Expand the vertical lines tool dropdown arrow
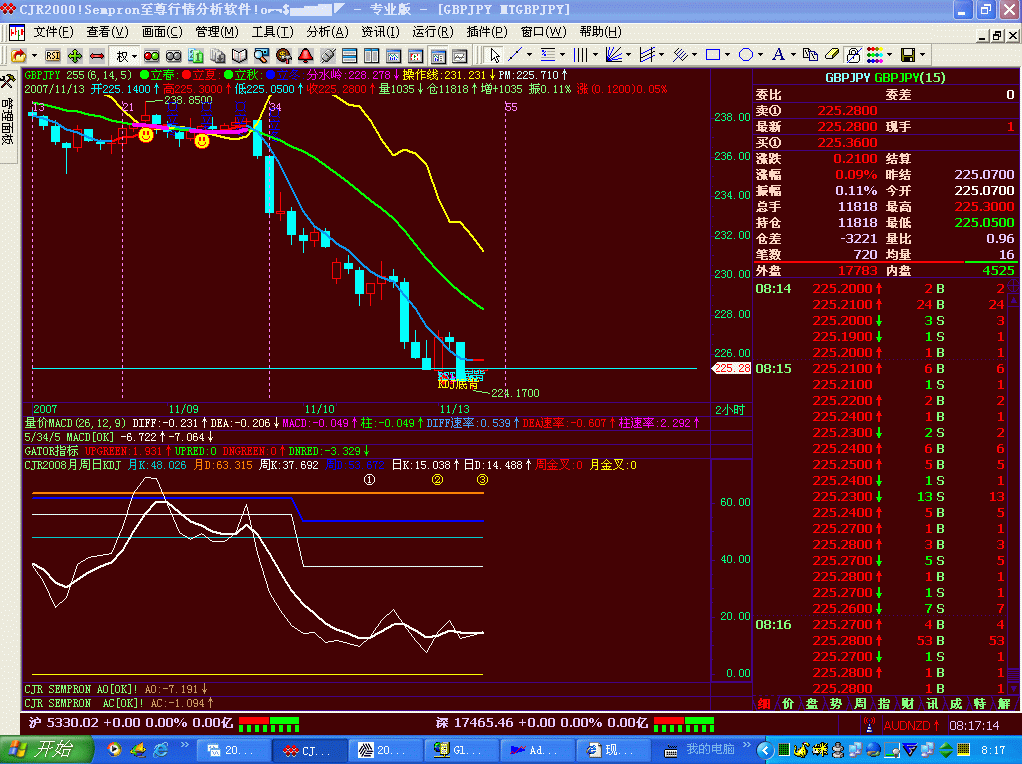This screenshot has width=1022, height=764. point(595,55)
